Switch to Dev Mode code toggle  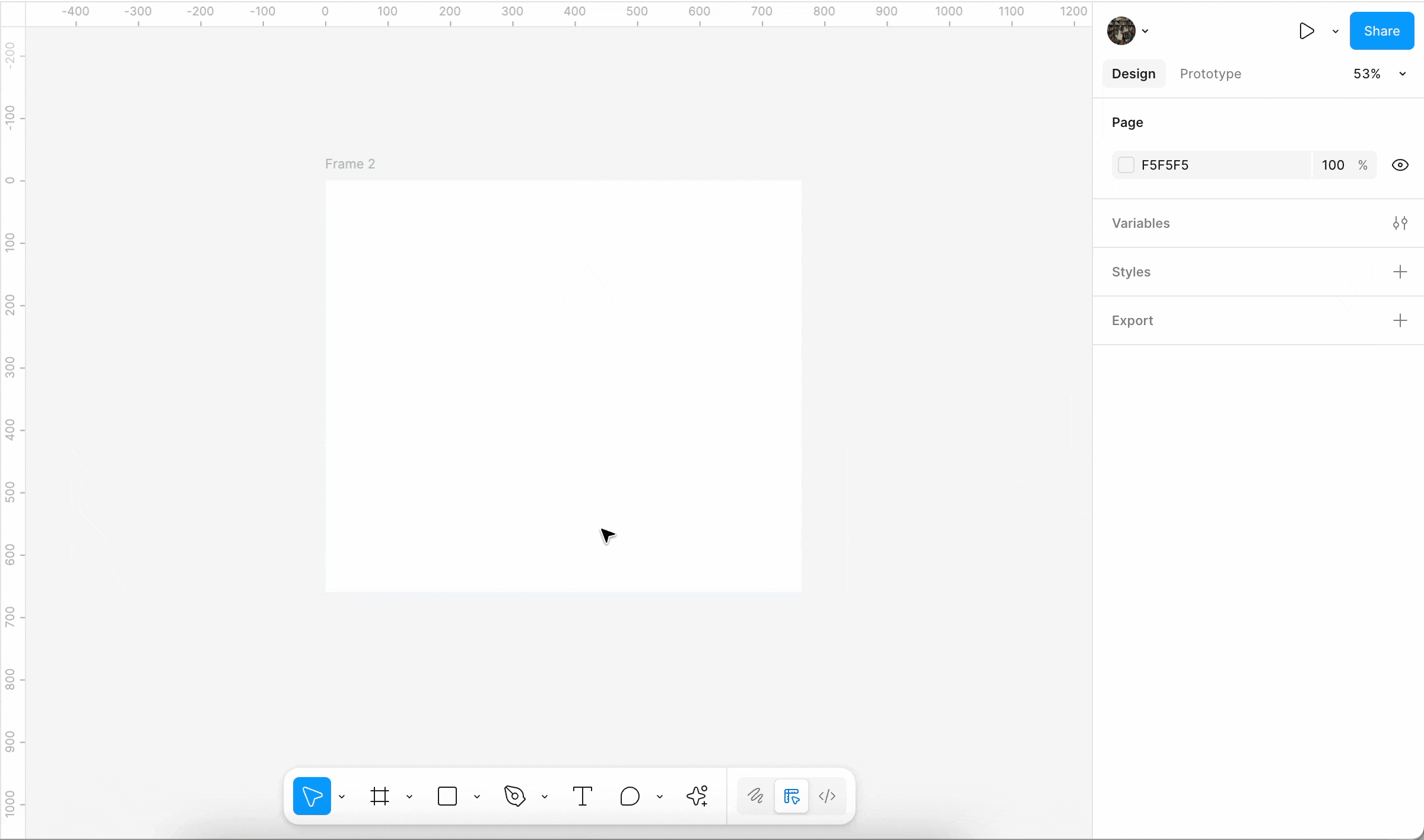pos(827,796)
